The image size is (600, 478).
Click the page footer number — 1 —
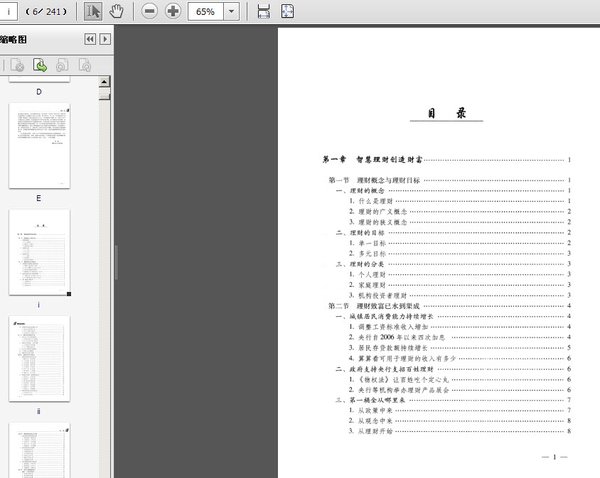pos(554,457)
